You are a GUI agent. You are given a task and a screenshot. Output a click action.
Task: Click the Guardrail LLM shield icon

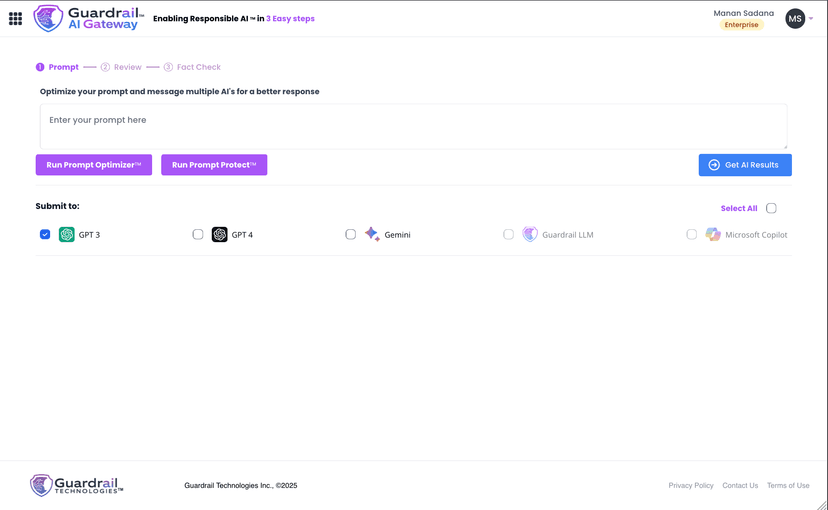530,234
